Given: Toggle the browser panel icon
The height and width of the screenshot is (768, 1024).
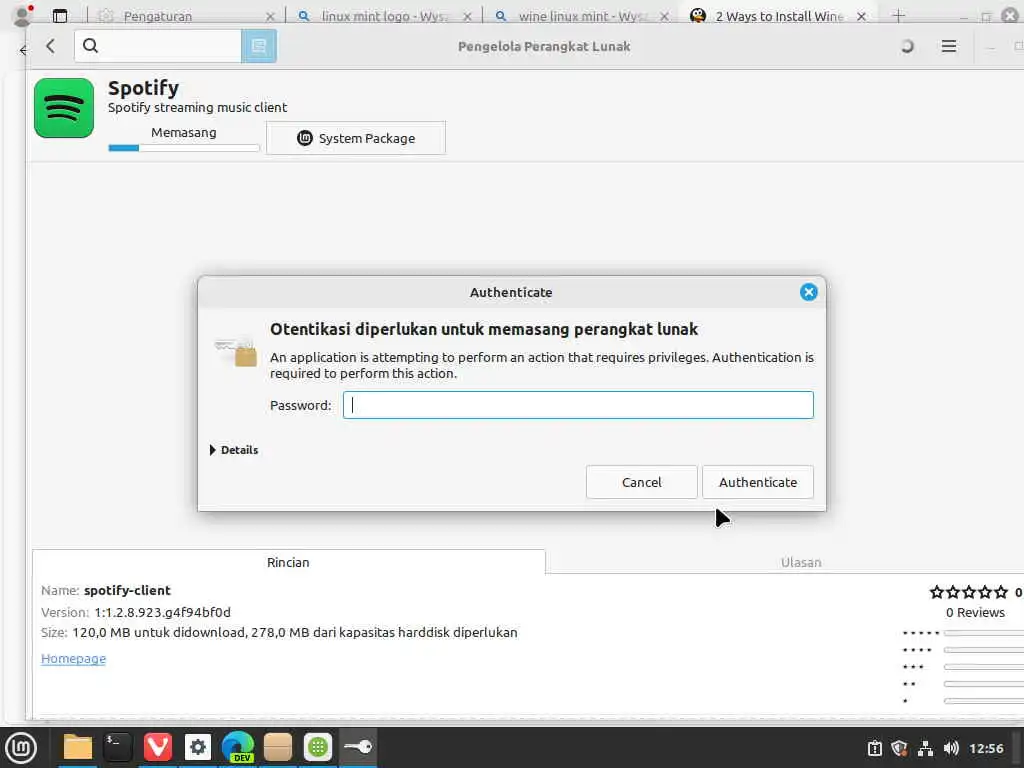Looking at the screenshot, I should click(x=60, y=16).
